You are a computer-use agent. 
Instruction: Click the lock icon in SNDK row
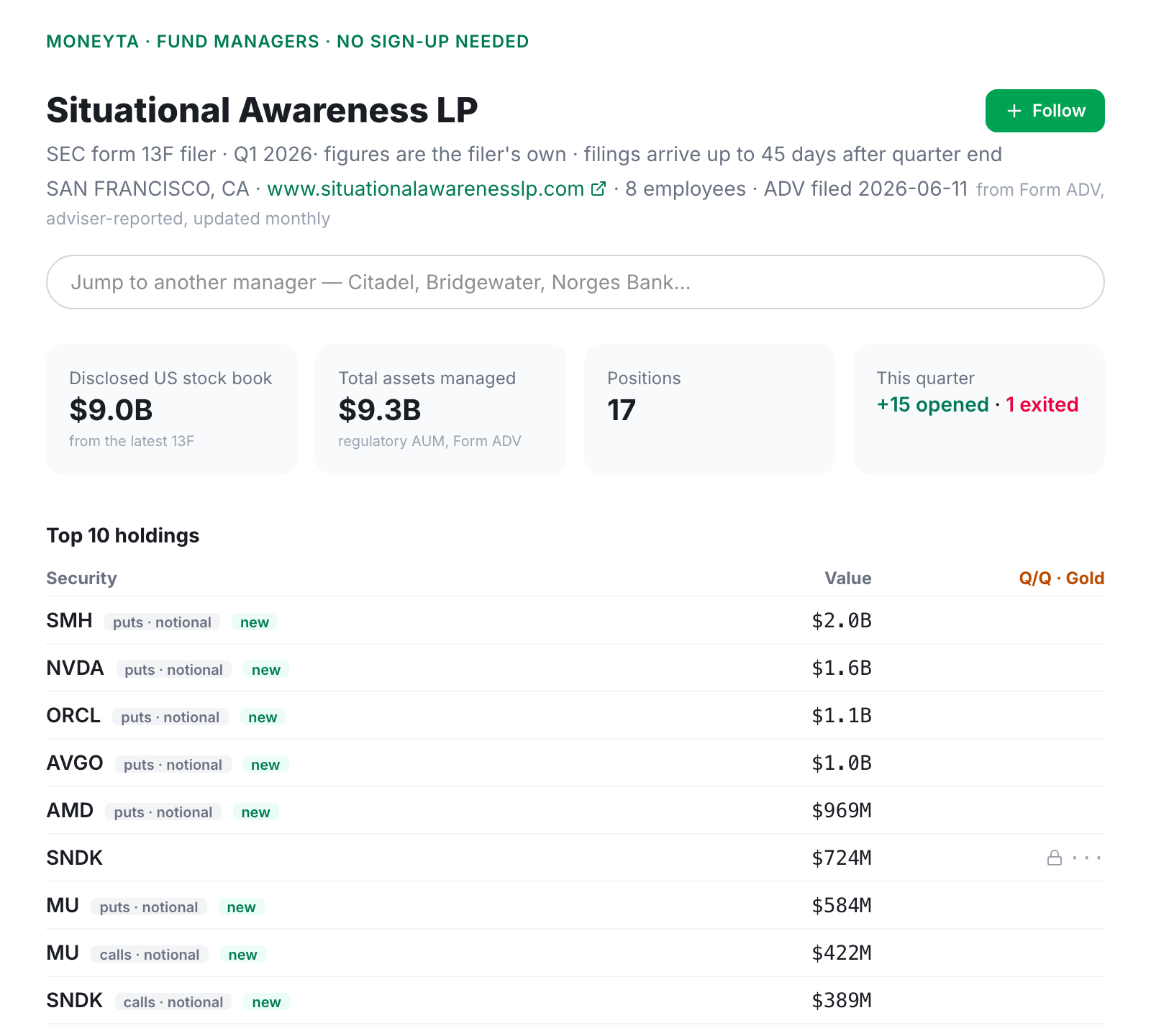coord(1055,858)
